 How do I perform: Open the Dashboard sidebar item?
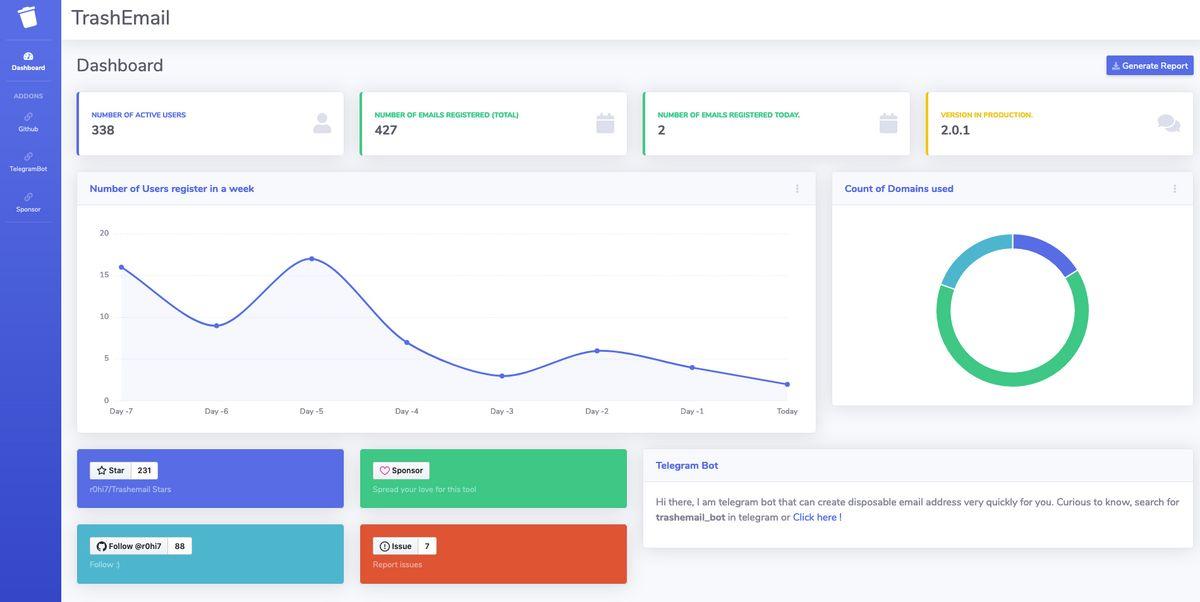coord(28,61)
